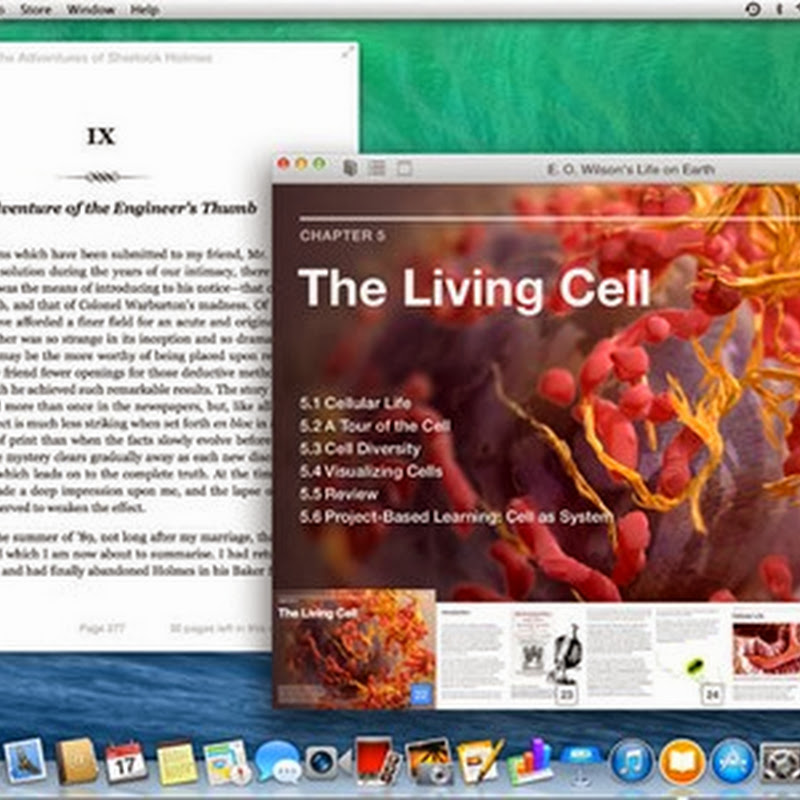The image size is (800, 800).
Task: Open the Time Machine menu bar icon
Action: pyautogui.click(x=753, y=9)
